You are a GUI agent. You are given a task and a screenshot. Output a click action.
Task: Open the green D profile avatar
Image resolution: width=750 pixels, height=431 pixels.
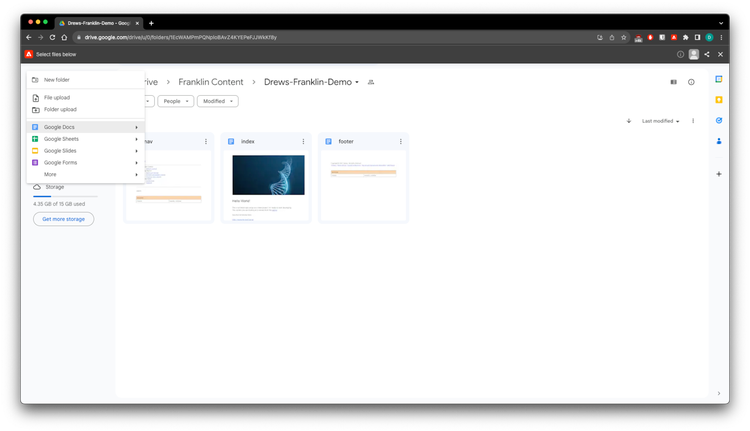(709, 37)
